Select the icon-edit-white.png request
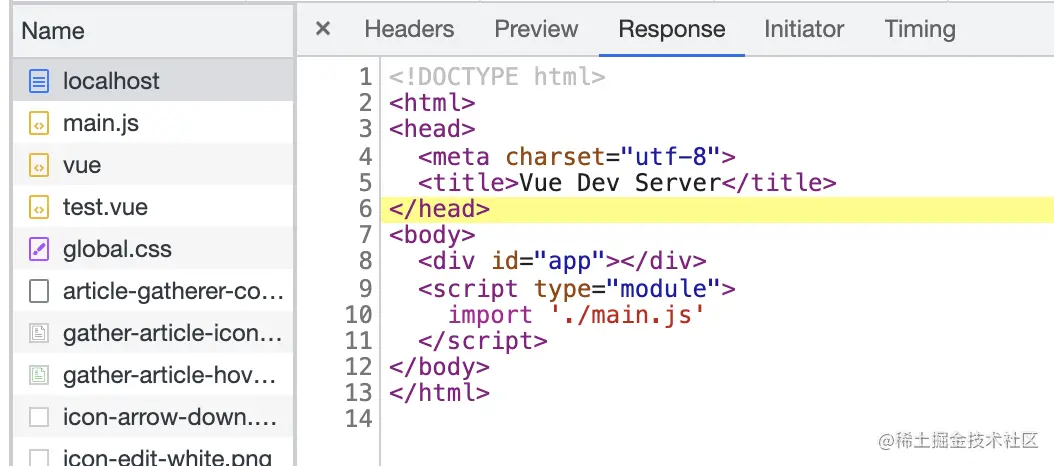This screenshot has height=466, width=1054. point(153,452)
